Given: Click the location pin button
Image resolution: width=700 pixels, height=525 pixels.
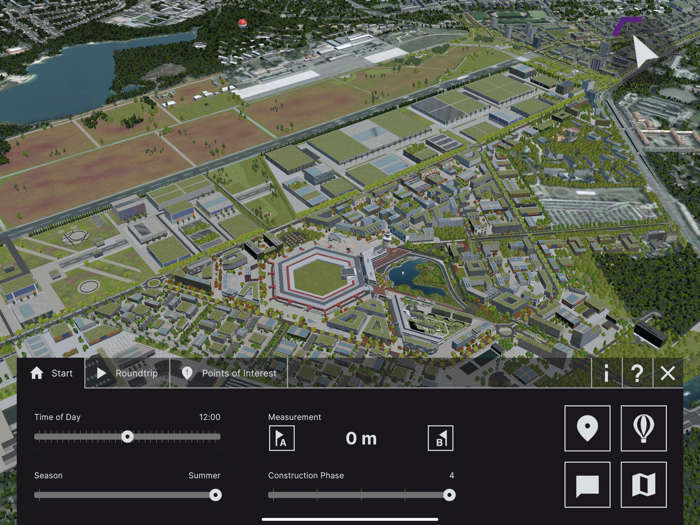Looking at the screenshot, I should click(587, 428).
